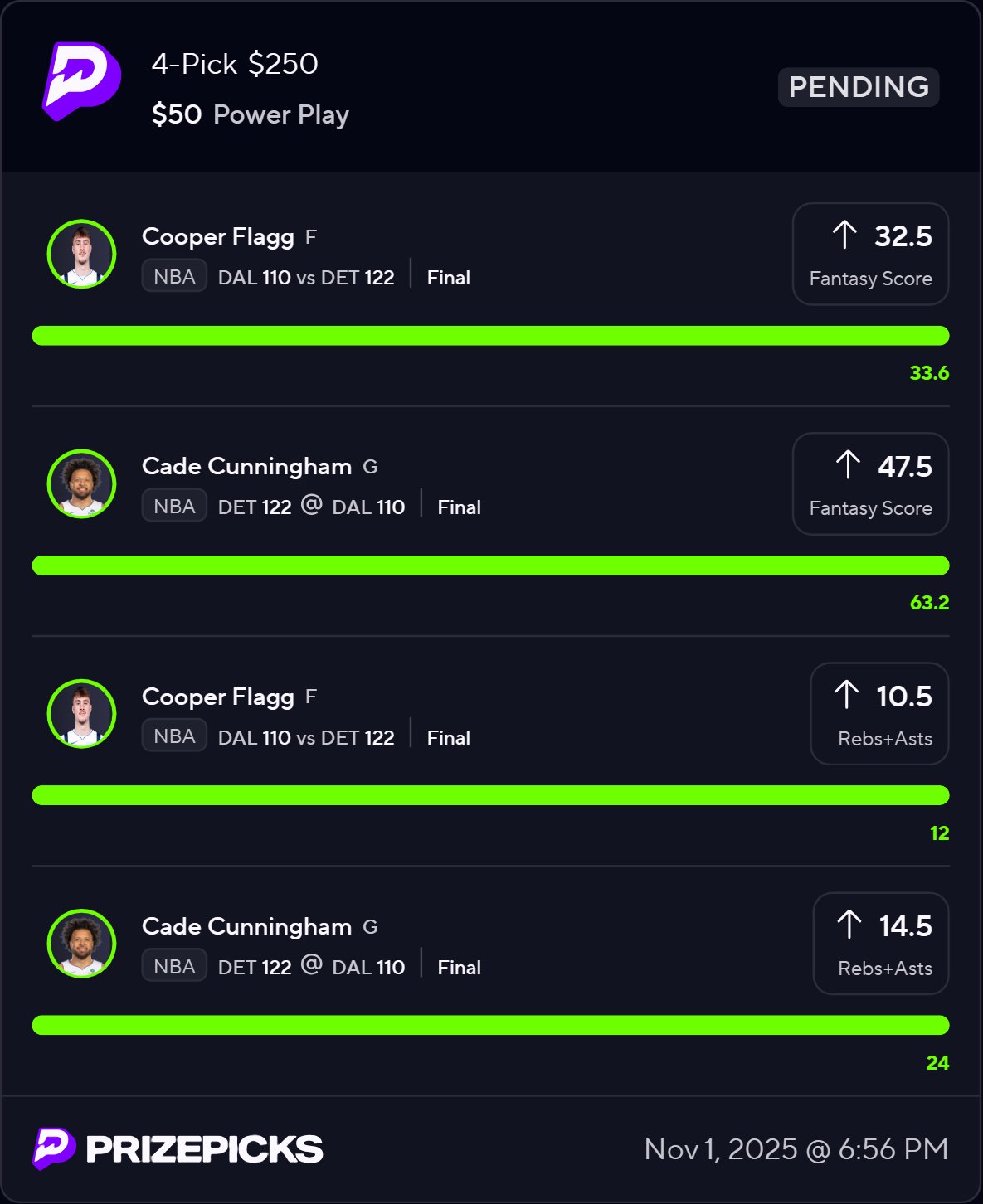Click the green progress bar showing 33.6
The height and width of the screenshot is (1204, 983).
pos(490,336)
